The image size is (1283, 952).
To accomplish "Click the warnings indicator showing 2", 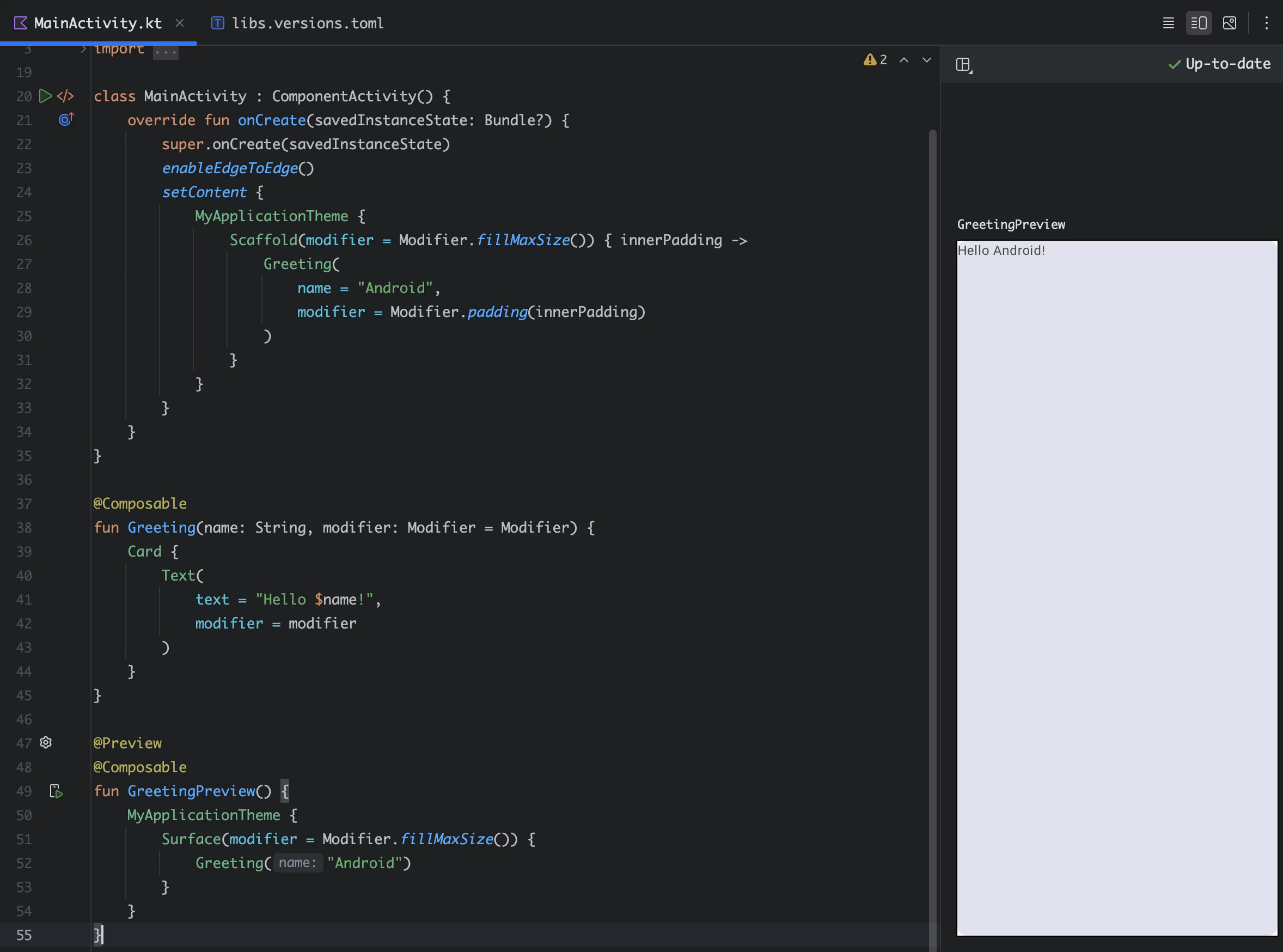I will 875,60.
